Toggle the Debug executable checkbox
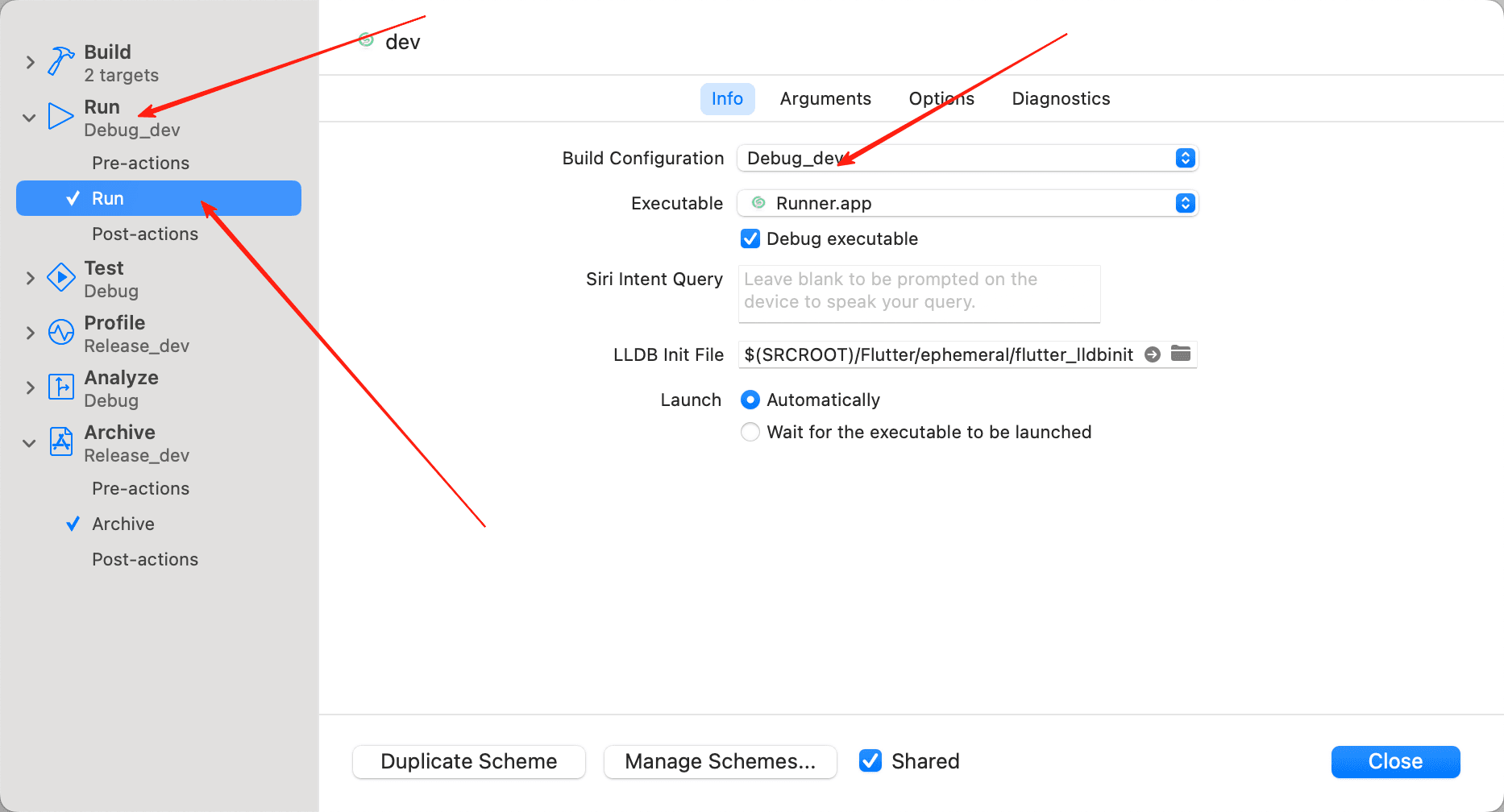The height and width of the screenshot is (812, 1504). (750, 238)
